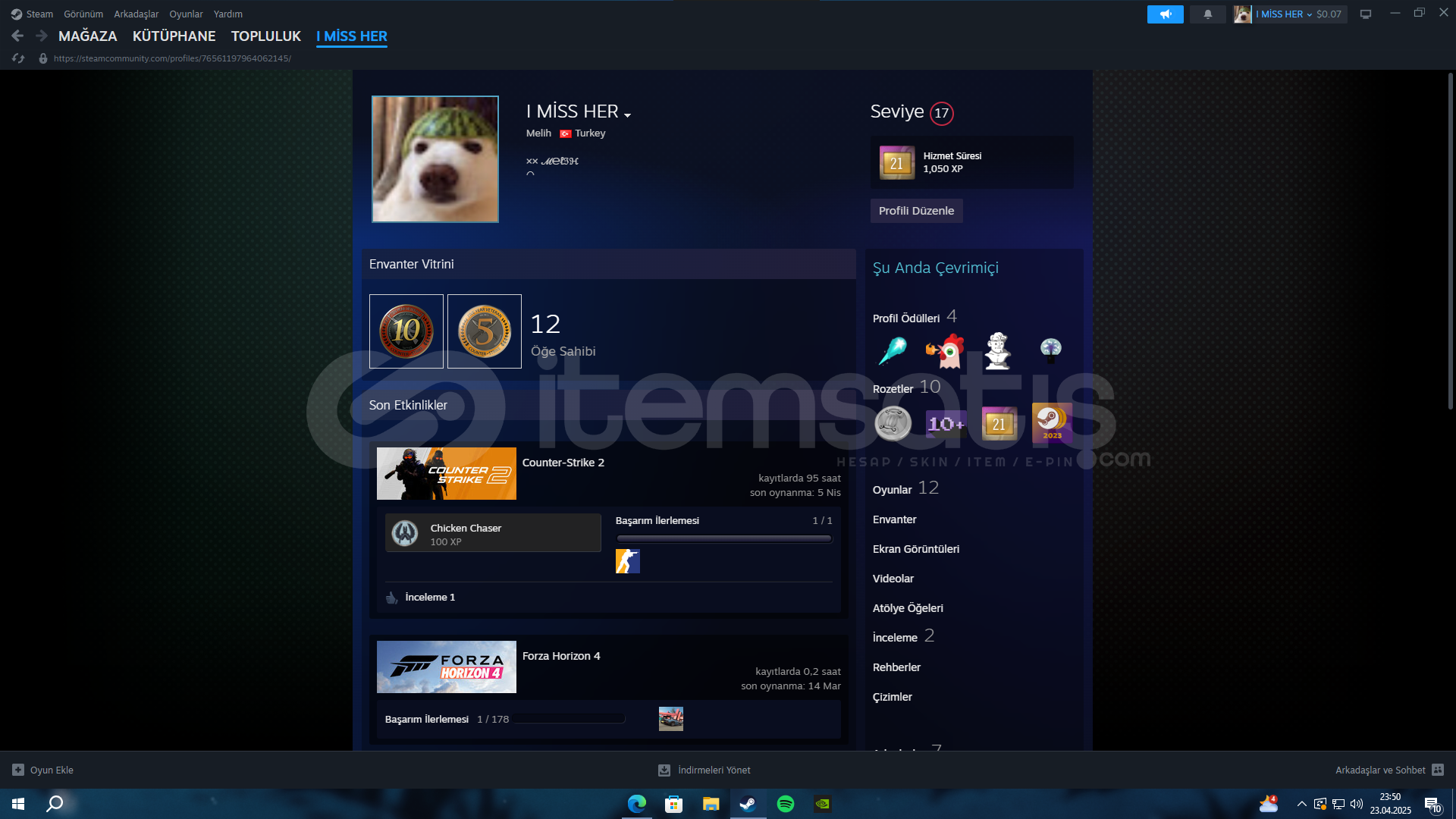Image resolution: width=1456 pixels, height=819 pixels.
Task: Open the Counter-Strike 2 game banner
Action: (x=447, y=473)
